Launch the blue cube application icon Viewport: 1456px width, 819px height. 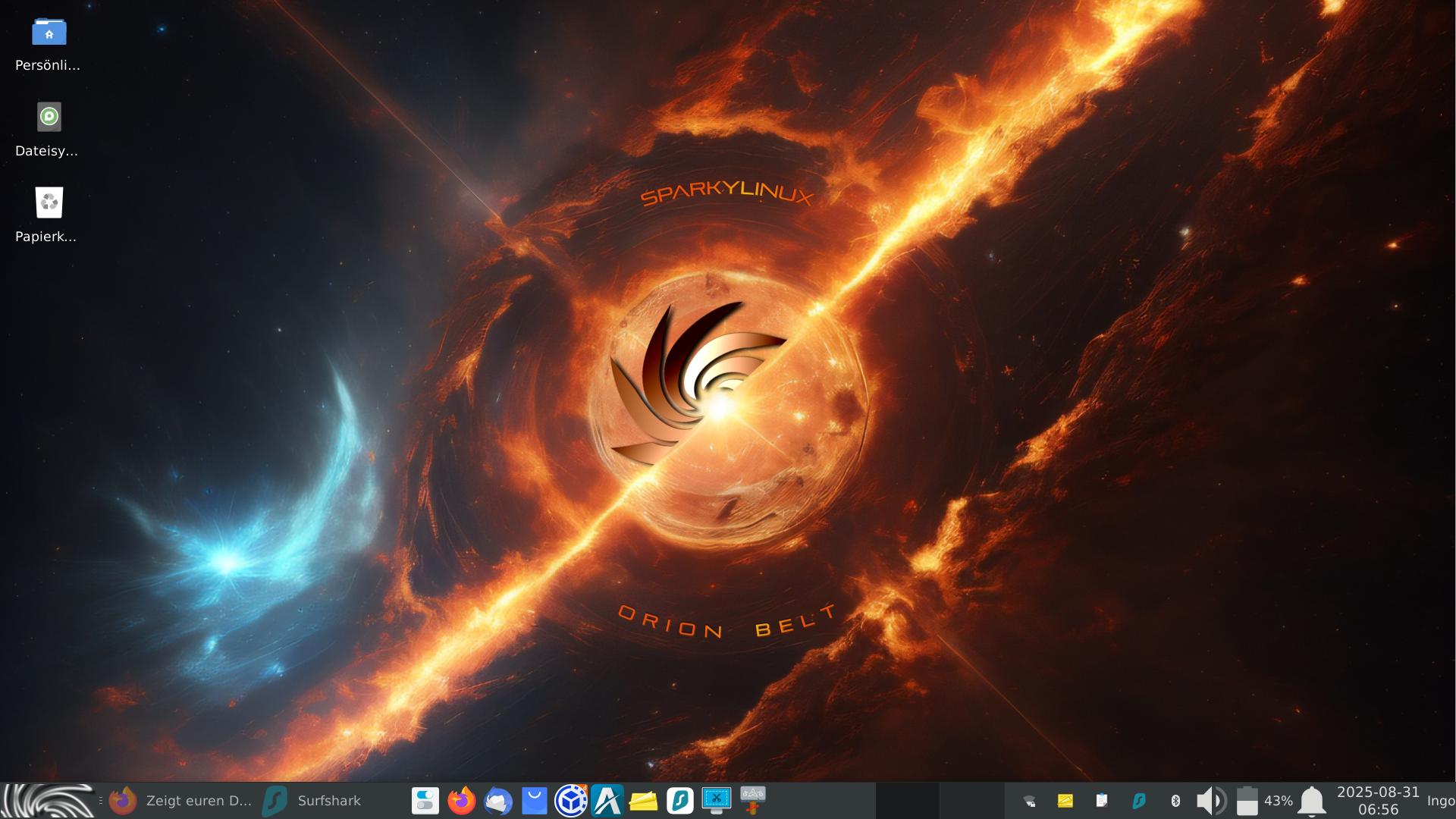click(570, 800)
